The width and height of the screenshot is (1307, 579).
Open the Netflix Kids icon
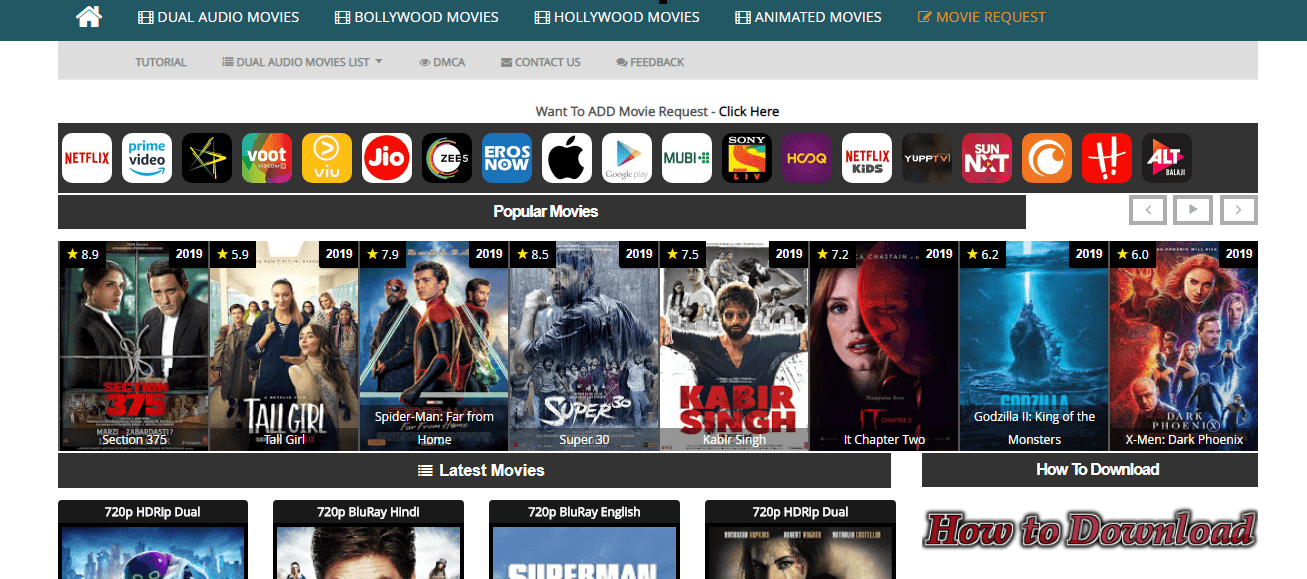(867, 158)
